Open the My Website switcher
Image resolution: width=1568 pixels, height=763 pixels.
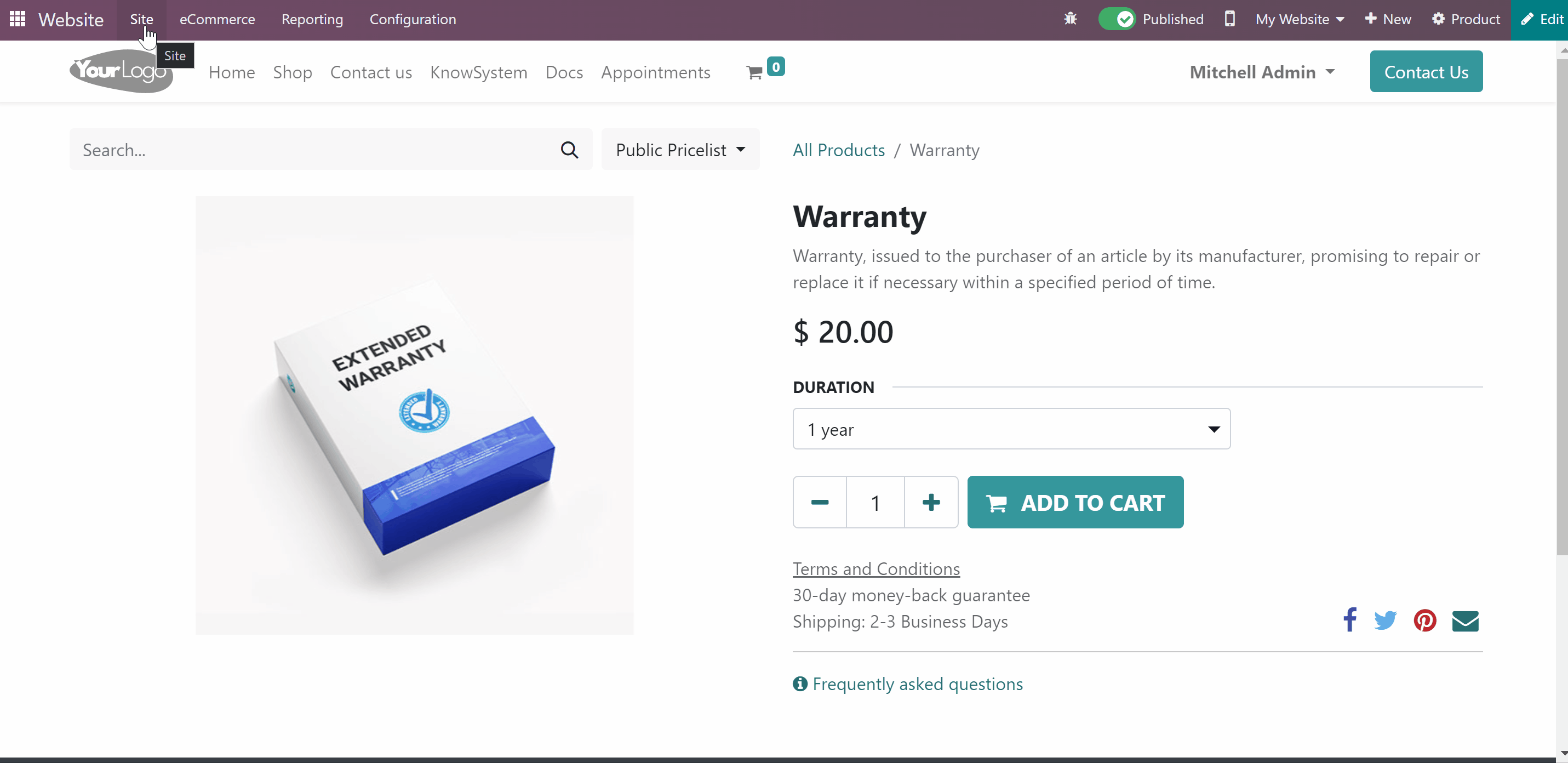coord(1300,19)
